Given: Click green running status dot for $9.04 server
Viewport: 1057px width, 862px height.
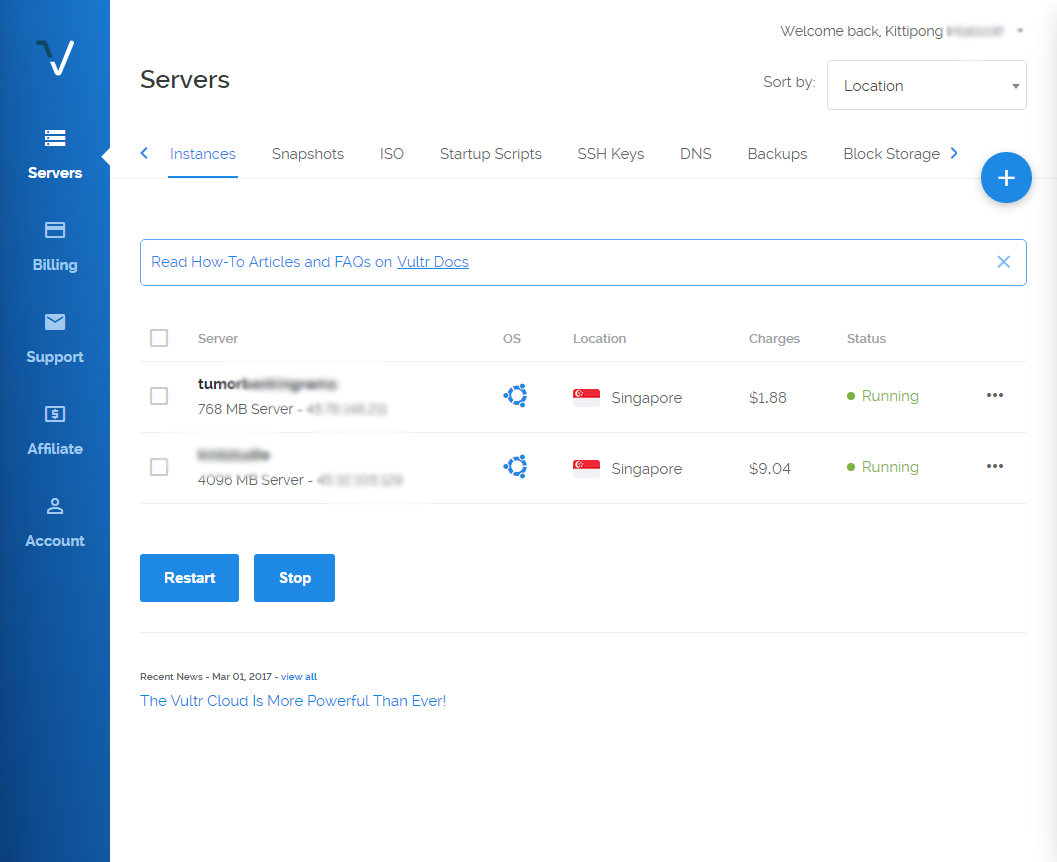Looking at the screenshot, I should [x=851, y=467].
